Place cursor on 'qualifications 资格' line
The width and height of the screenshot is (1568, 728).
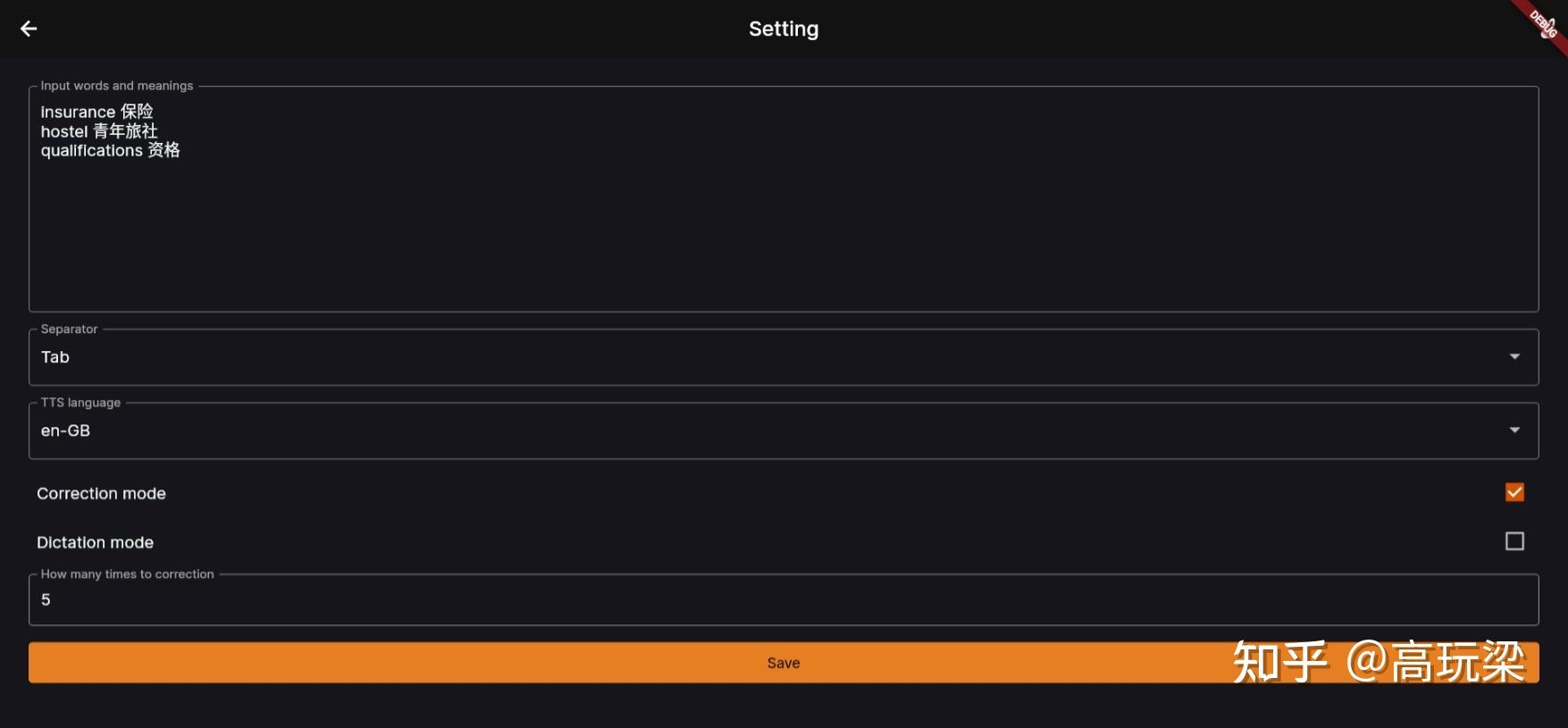(110, 150)
